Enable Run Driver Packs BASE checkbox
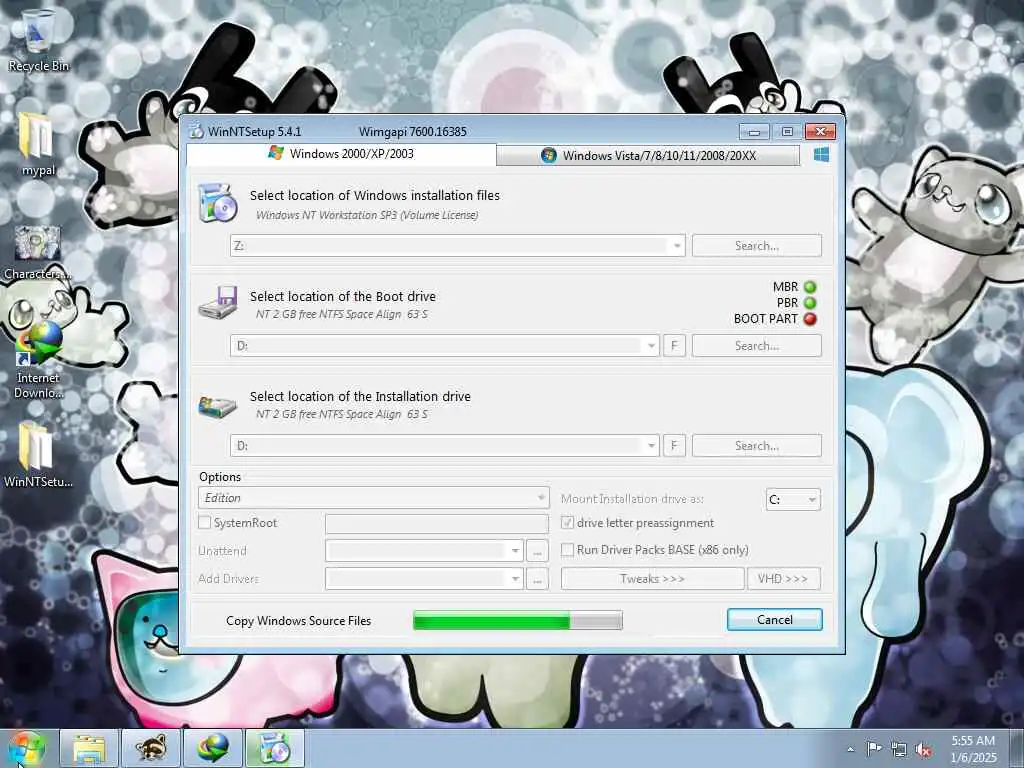 coord(568,550)
